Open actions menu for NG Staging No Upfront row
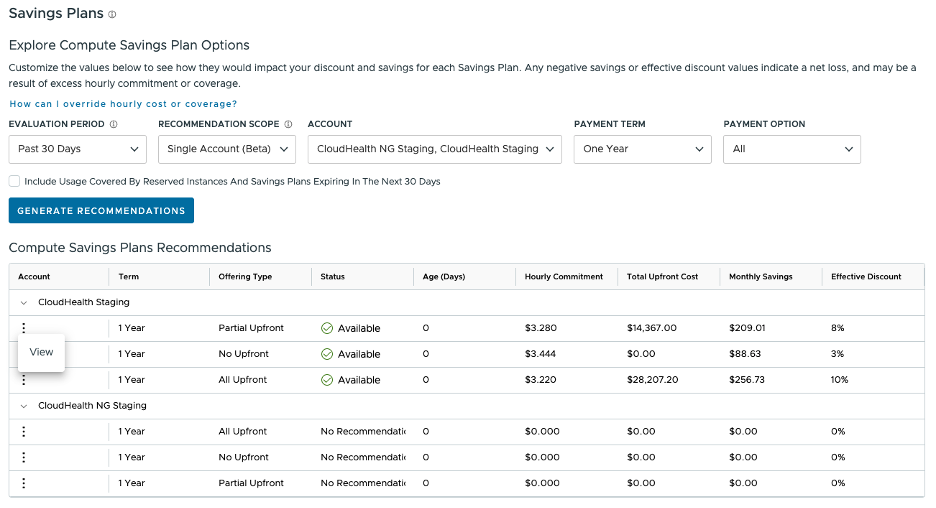The height and width of the screenshot is (508, 936). click(x=23, y=458)
